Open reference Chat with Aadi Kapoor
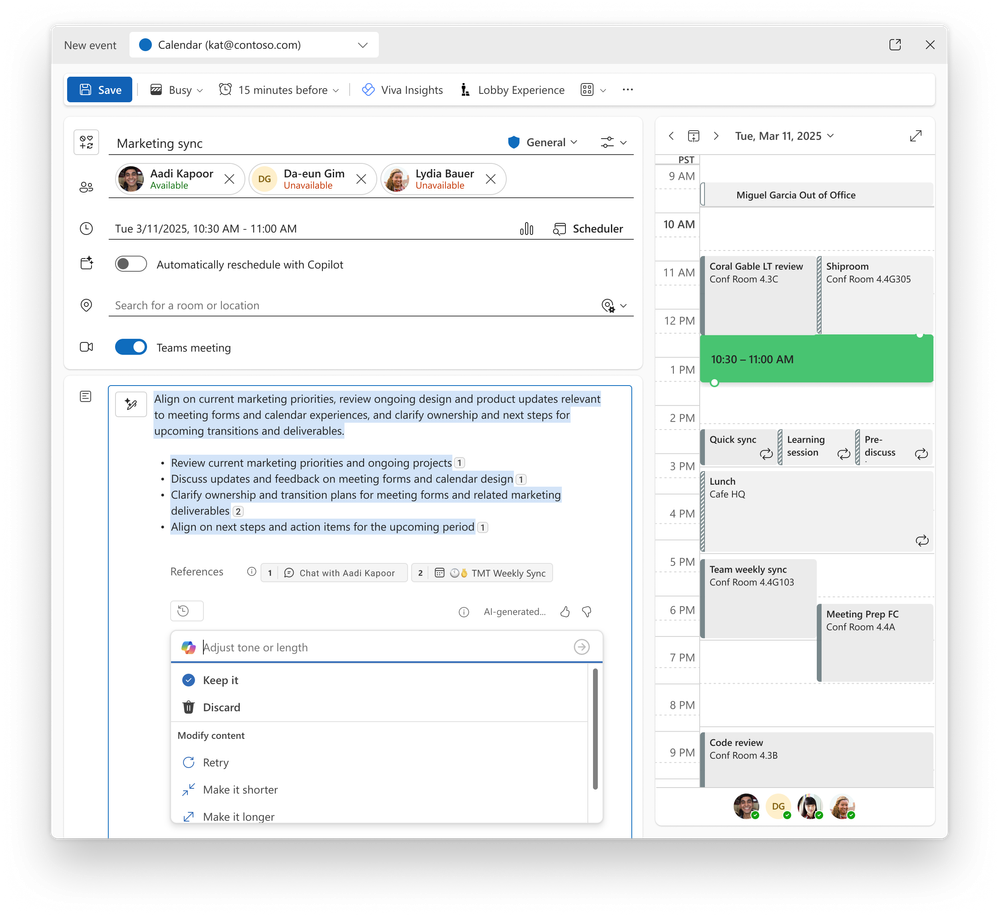The width and height of the screenshot is (999, 915). coord(334,573)
